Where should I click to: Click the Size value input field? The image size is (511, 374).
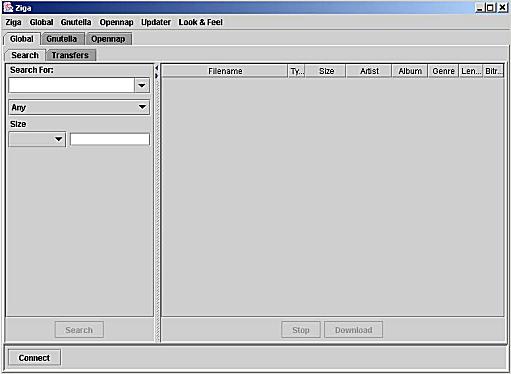pos(110,139)
